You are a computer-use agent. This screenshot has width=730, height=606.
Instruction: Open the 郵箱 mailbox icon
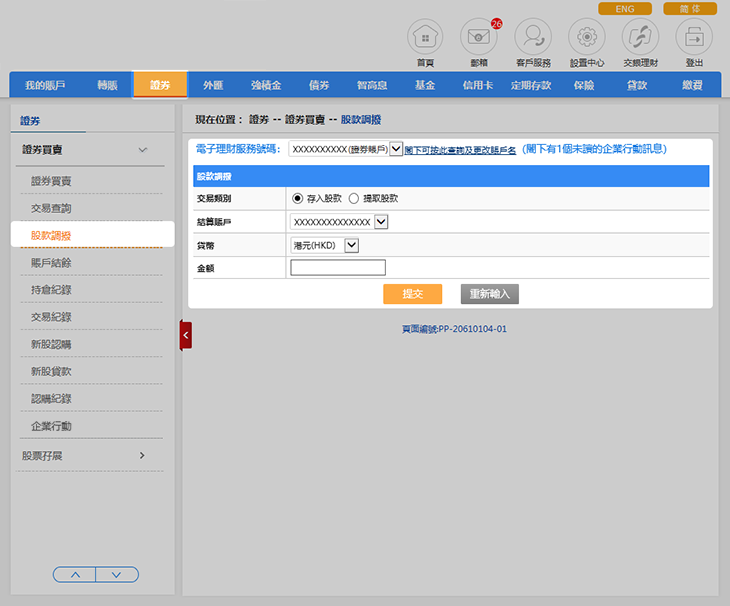point(478,38)
